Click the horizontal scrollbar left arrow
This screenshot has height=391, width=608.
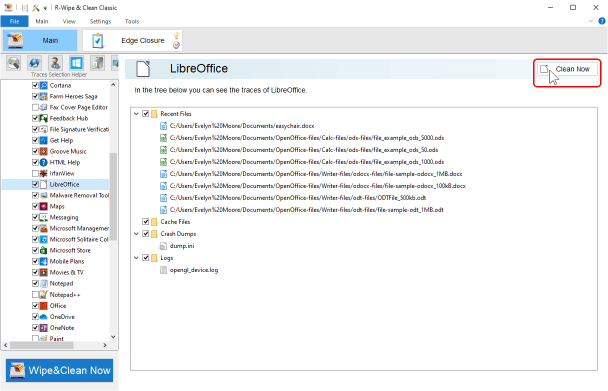point(5,345)
